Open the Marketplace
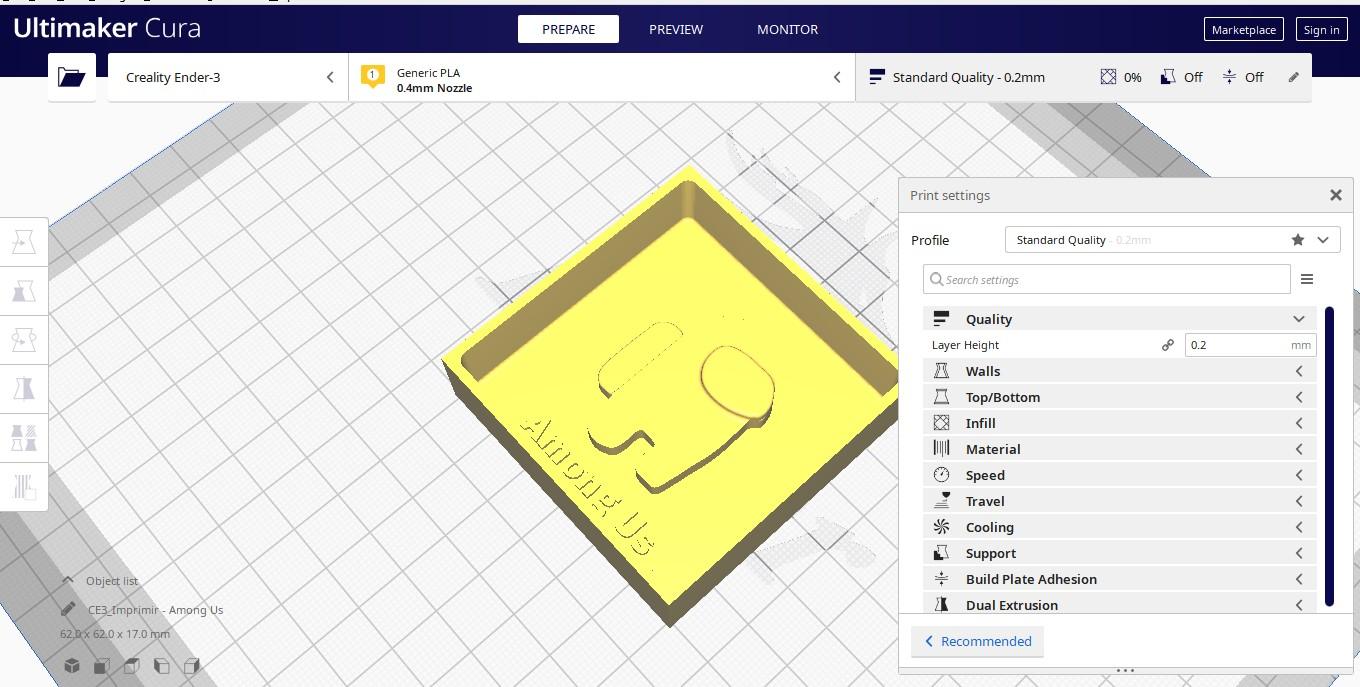Image resolution: width=1360 pixels, height=687 pixels. pyautogui.click(x=1243, y=29)
